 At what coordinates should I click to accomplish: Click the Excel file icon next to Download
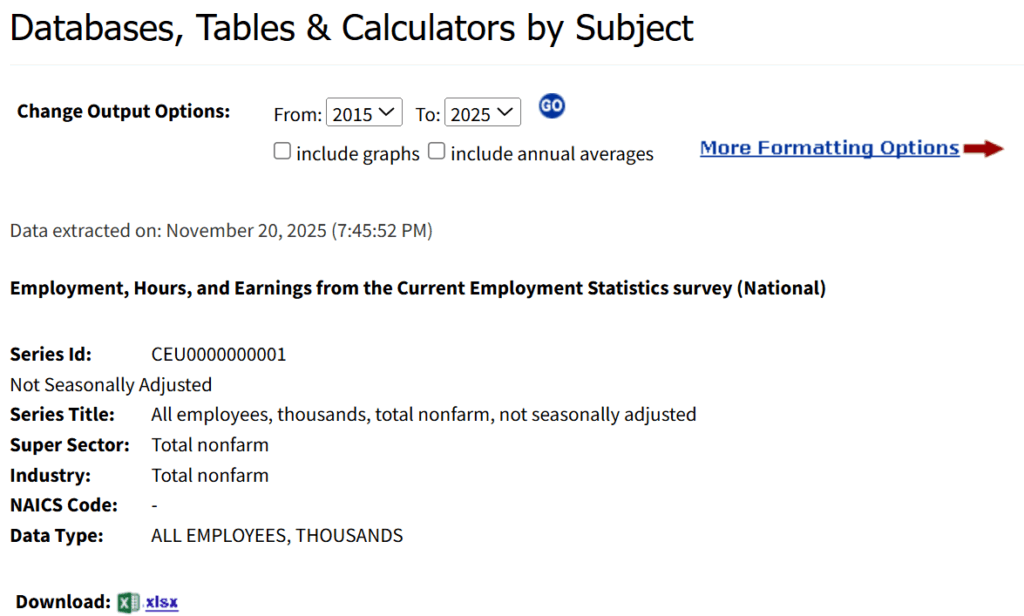pyautogui.click(x=128, y=602)
